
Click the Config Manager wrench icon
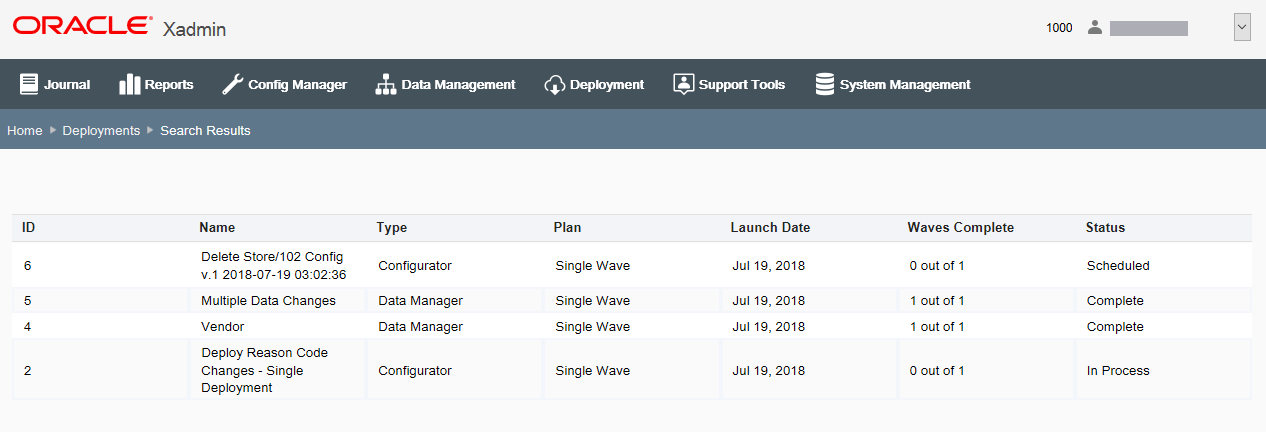click(x=232, y=85)
